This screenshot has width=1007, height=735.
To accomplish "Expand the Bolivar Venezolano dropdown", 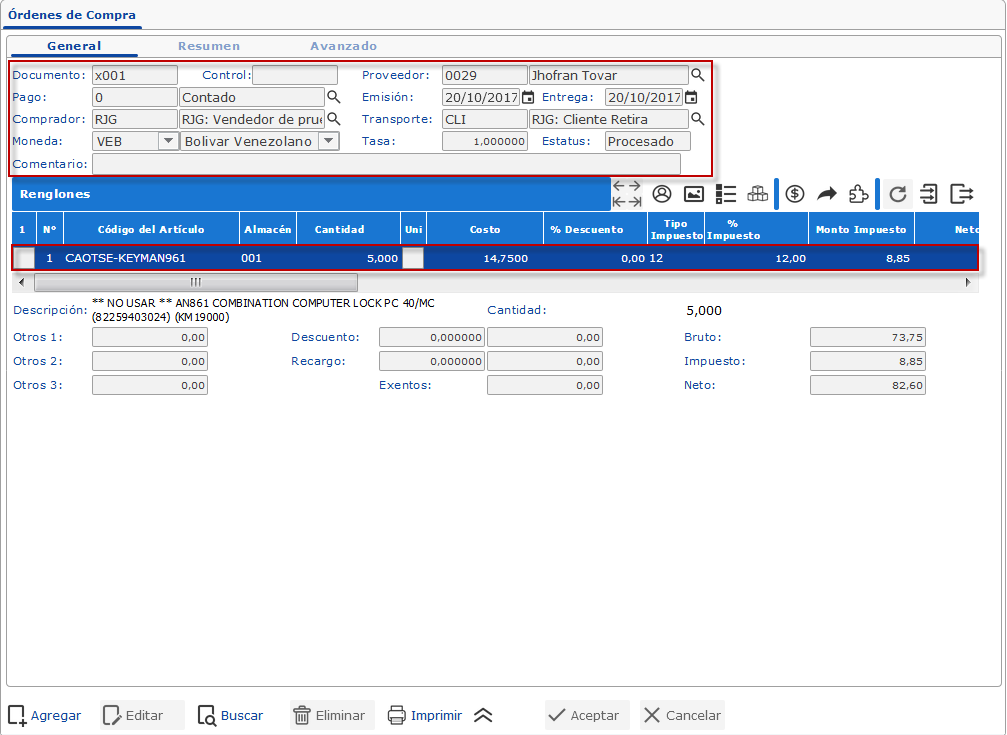I will coord(328,142).
